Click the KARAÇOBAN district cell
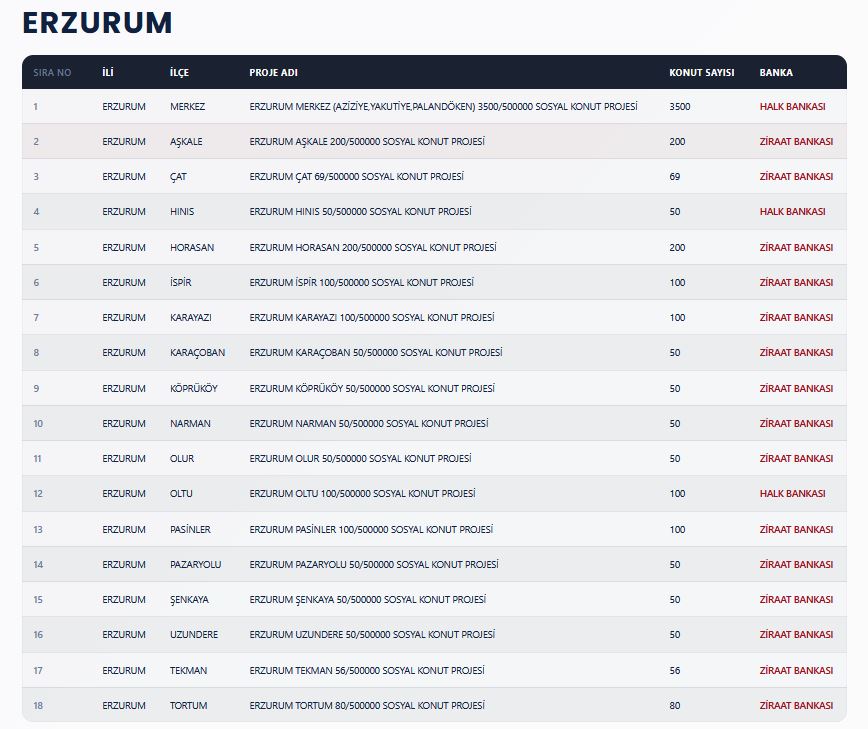 (197, 353)
